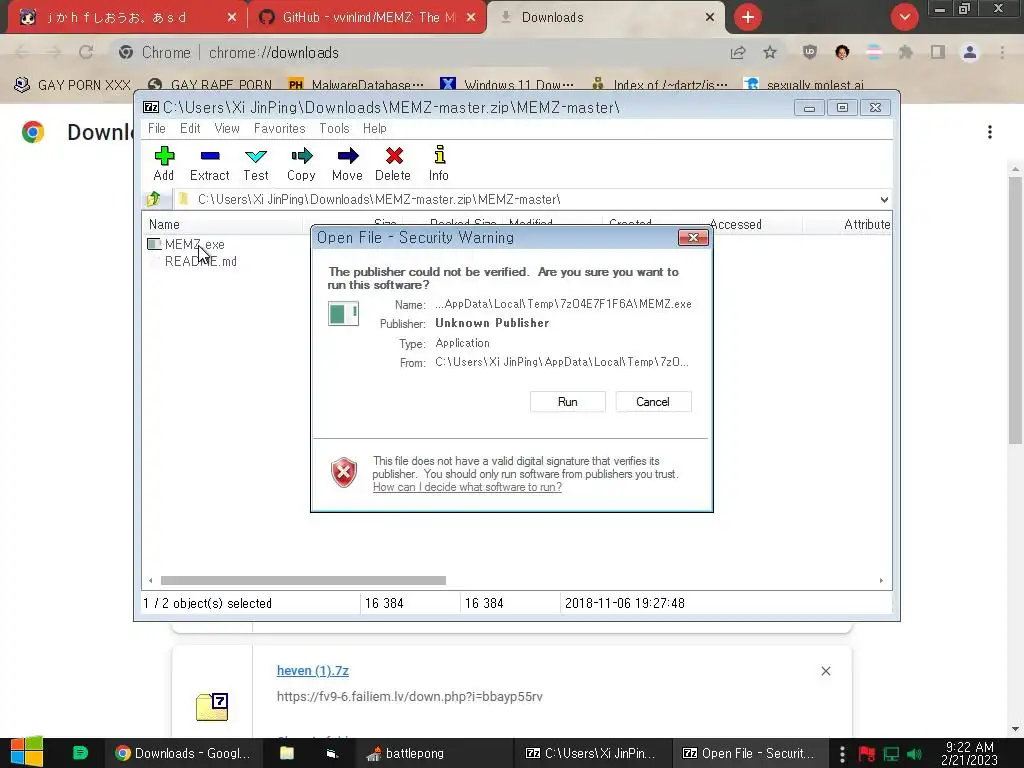The height and width of the screenshot is (768, 1024).
Task: Open the Windows 11 Dow… bookmark
Action: click(507, 85)
